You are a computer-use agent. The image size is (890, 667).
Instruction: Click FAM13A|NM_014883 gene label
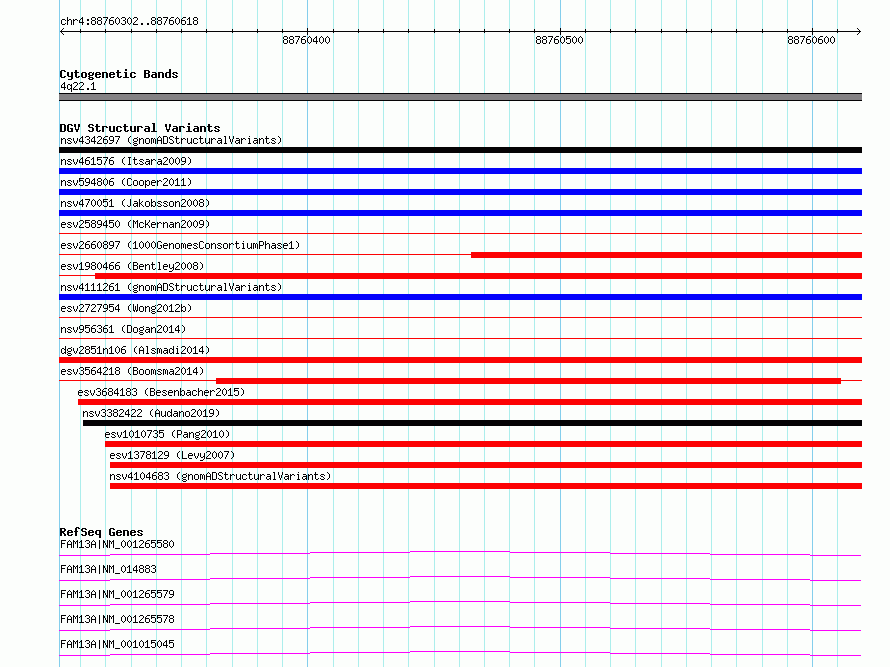point(108,569)
